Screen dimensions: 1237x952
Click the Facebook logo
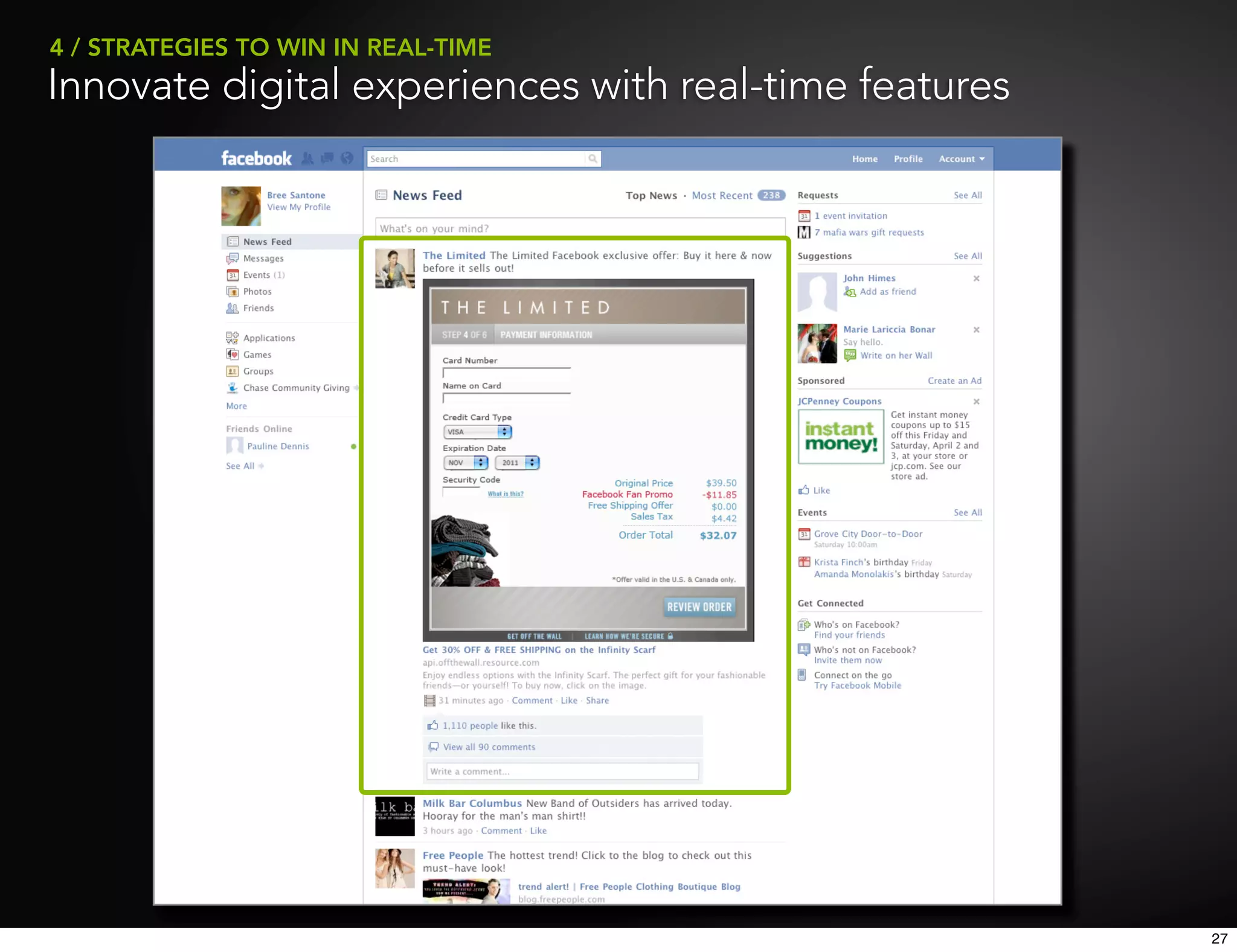pyautogui.click(x=256, y=158)
